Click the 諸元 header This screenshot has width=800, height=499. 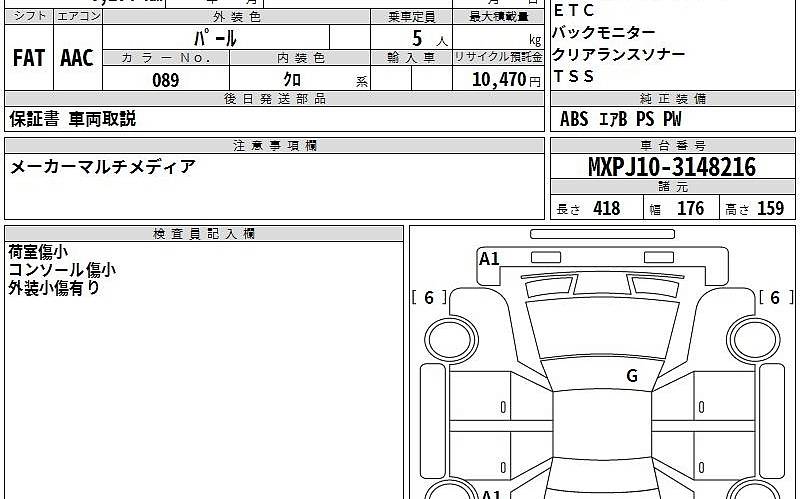[673, 187]
